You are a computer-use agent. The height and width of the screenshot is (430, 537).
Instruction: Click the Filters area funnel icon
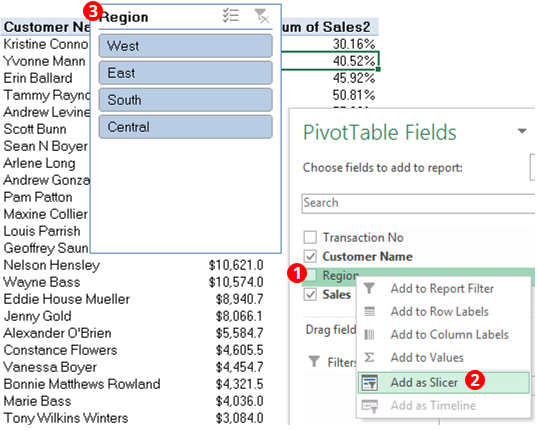[x=314, y=361]
